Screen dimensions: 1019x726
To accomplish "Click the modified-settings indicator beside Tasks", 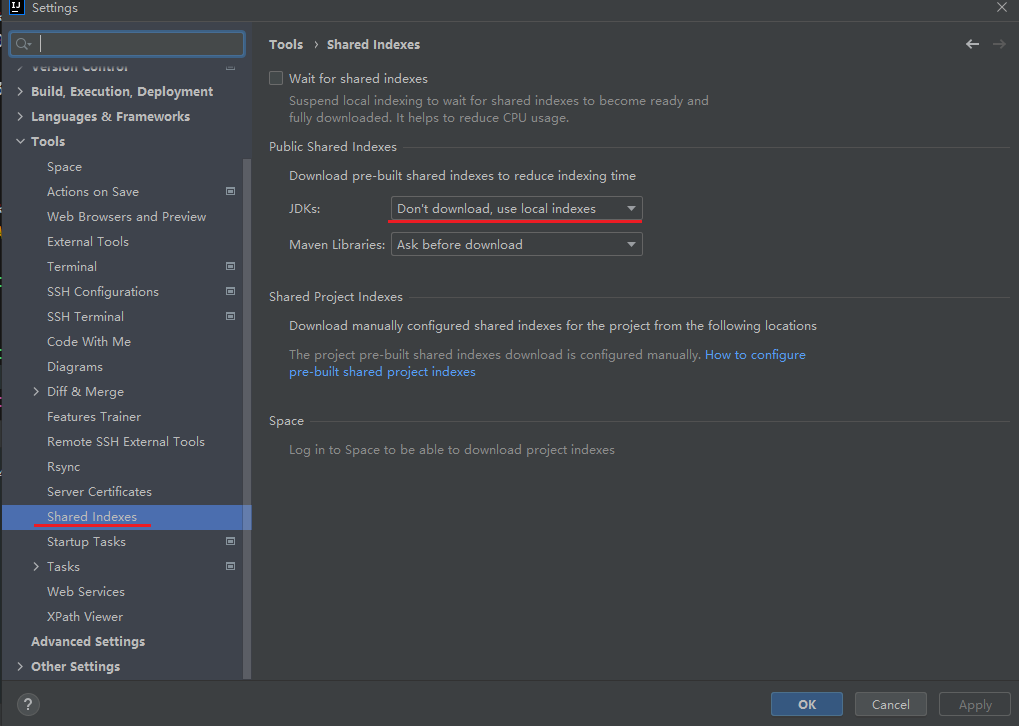I will pos(230,566).
